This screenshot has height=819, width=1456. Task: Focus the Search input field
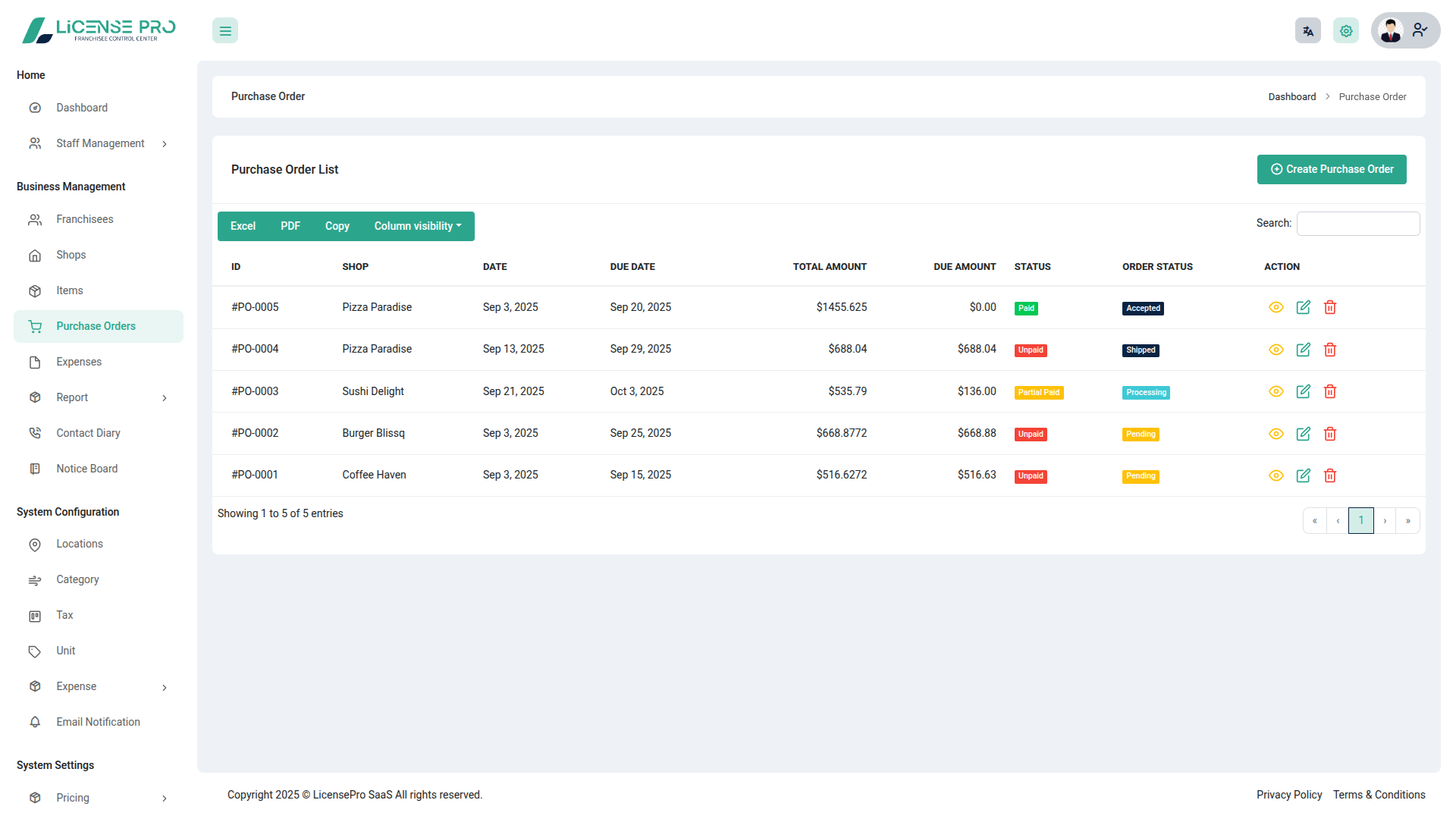[x=1357, y=224]
